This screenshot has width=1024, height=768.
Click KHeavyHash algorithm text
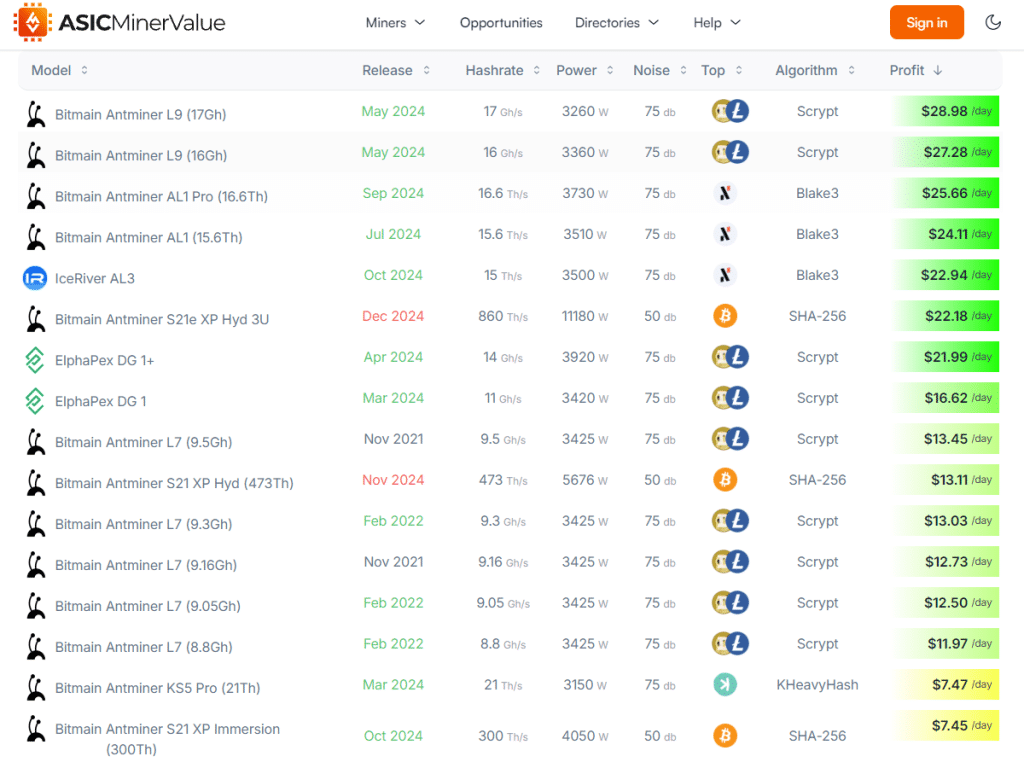[x=817, y=684]
